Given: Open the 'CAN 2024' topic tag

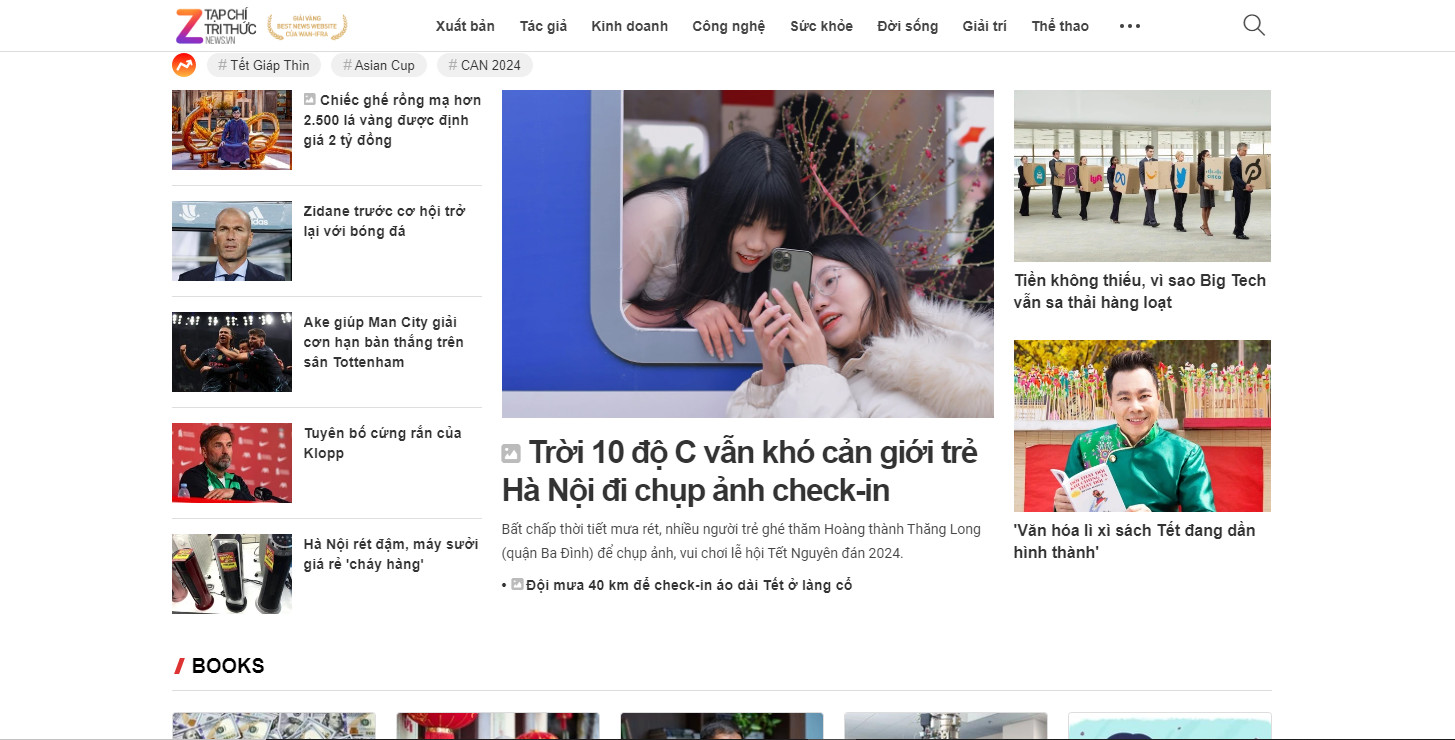Looking at the screenshot, I should coord(484,64).
